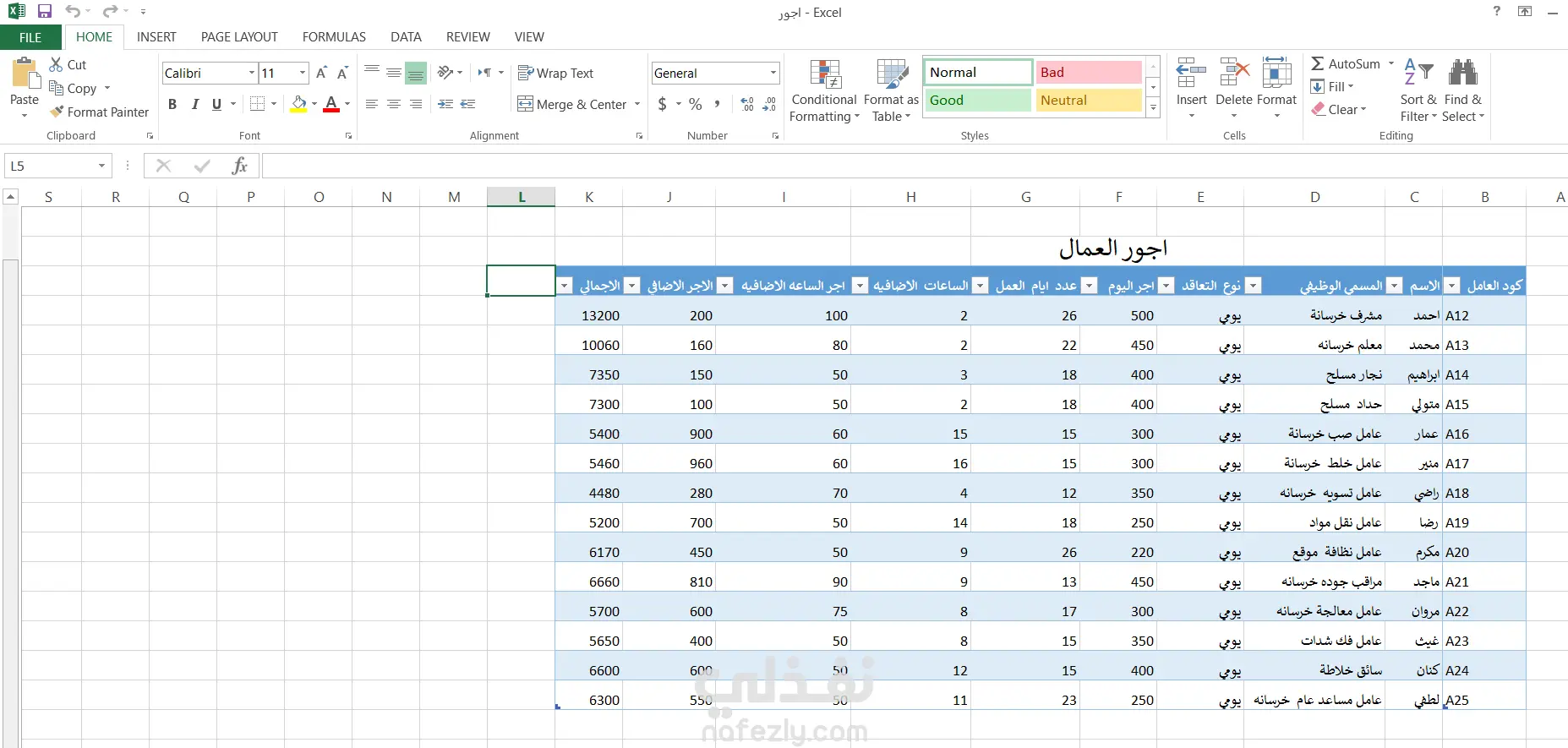This screenshot has height=748, width=1568.
Task: Click the Insert Function fx icon
Action: tap(240, 166)
